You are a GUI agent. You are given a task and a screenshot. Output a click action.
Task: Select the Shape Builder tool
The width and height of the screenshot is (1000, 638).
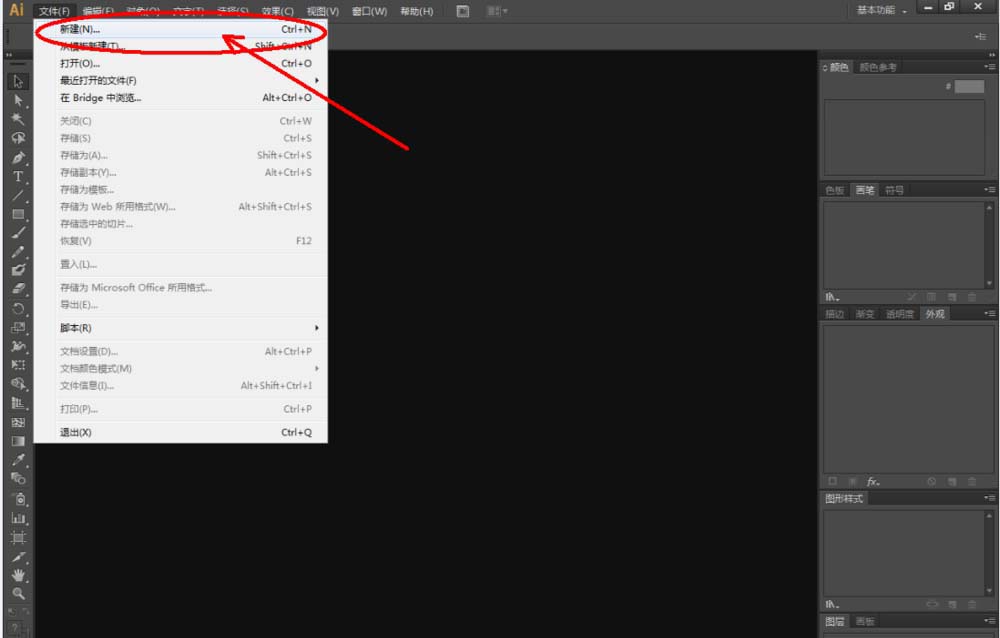click(18, 383)
